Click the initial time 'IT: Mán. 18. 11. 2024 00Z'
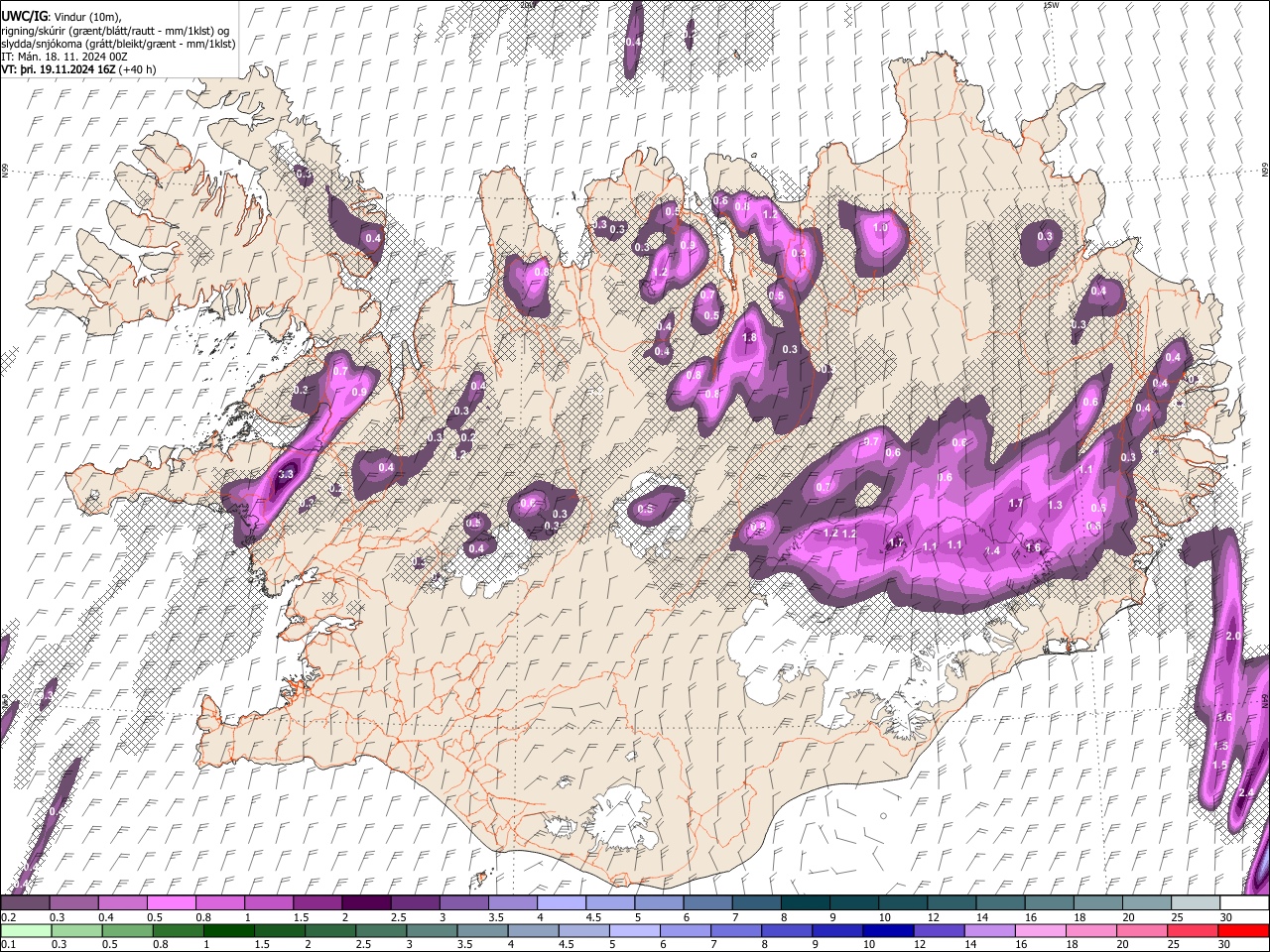The width and height of the screenshot is (1270, 952). (x=64, y=57)
